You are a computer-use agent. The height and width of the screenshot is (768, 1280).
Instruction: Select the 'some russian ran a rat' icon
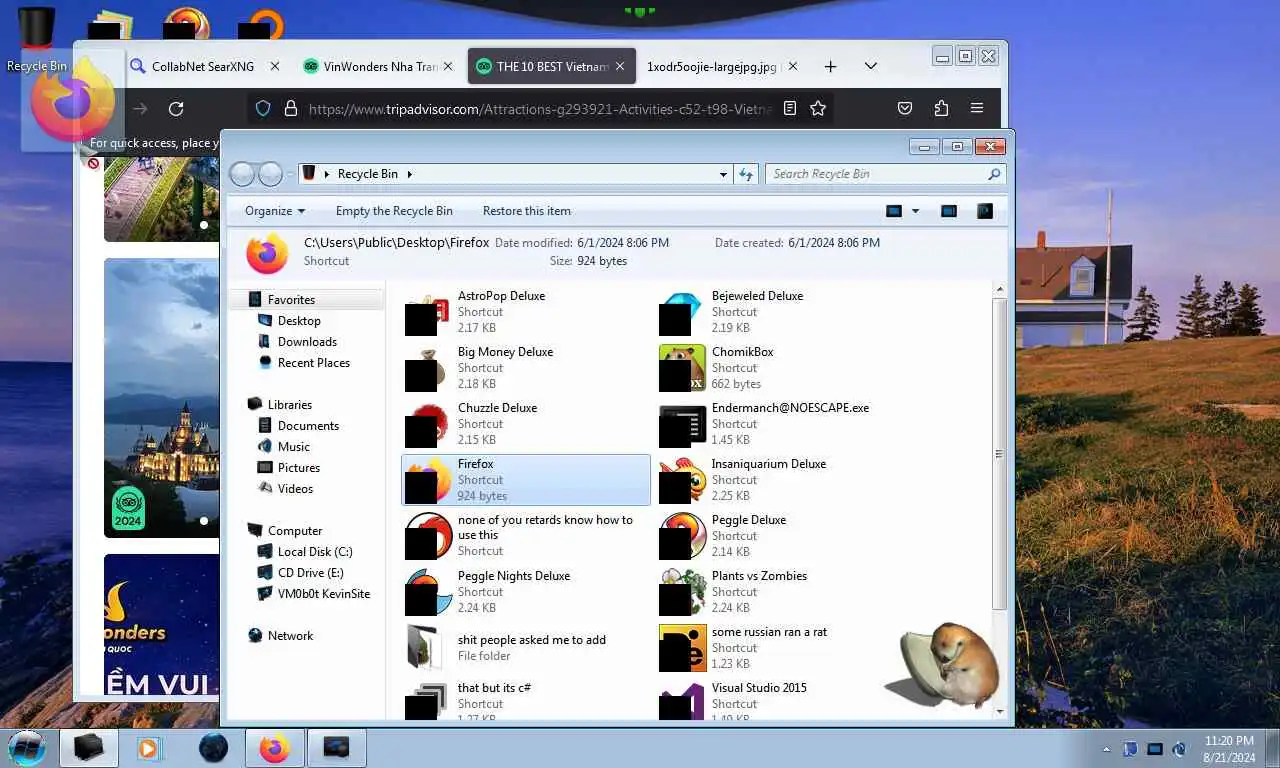coord(682,649)
